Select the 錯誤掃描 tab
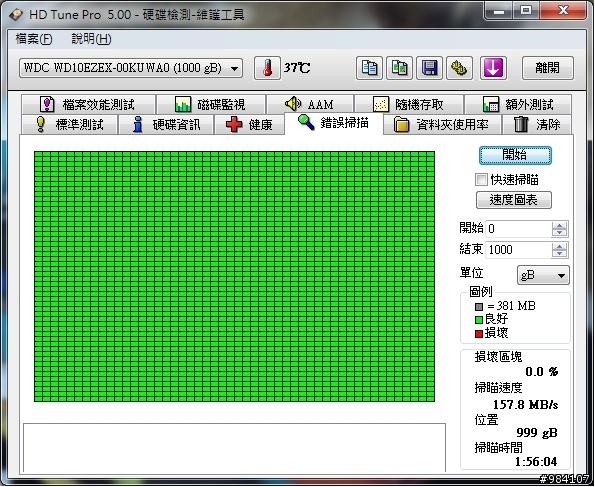This screenshot has height=487, width=595. [333, 123]
